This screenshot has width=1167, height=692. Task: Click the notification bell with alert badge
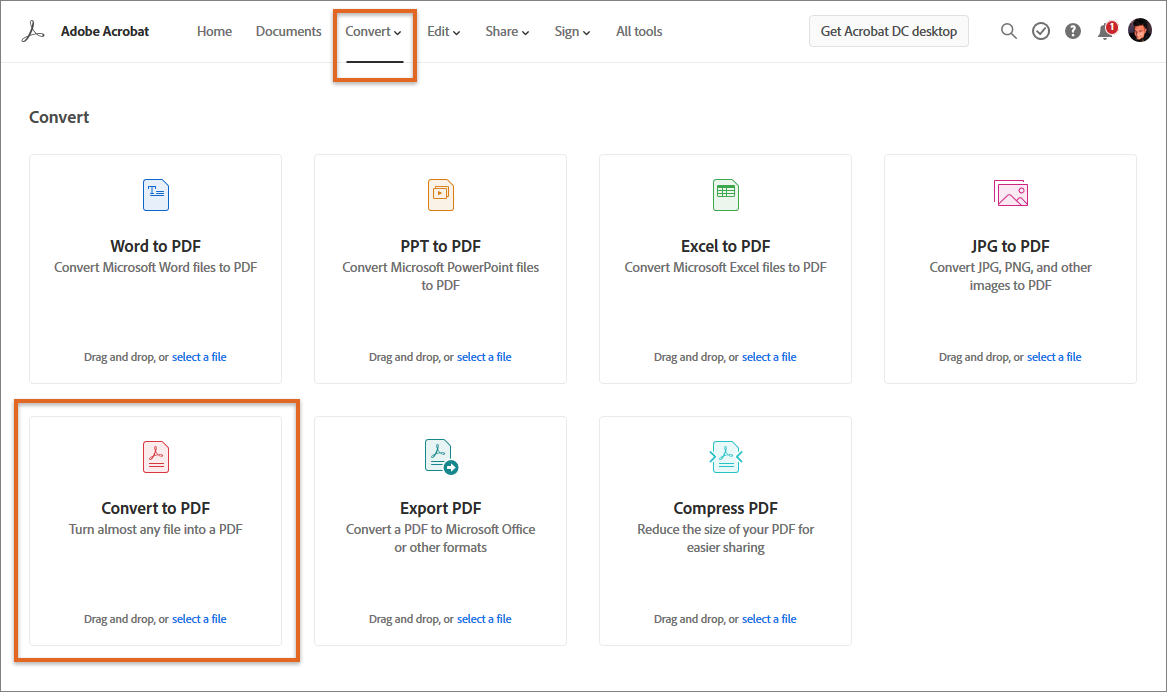coord(1105,31)
